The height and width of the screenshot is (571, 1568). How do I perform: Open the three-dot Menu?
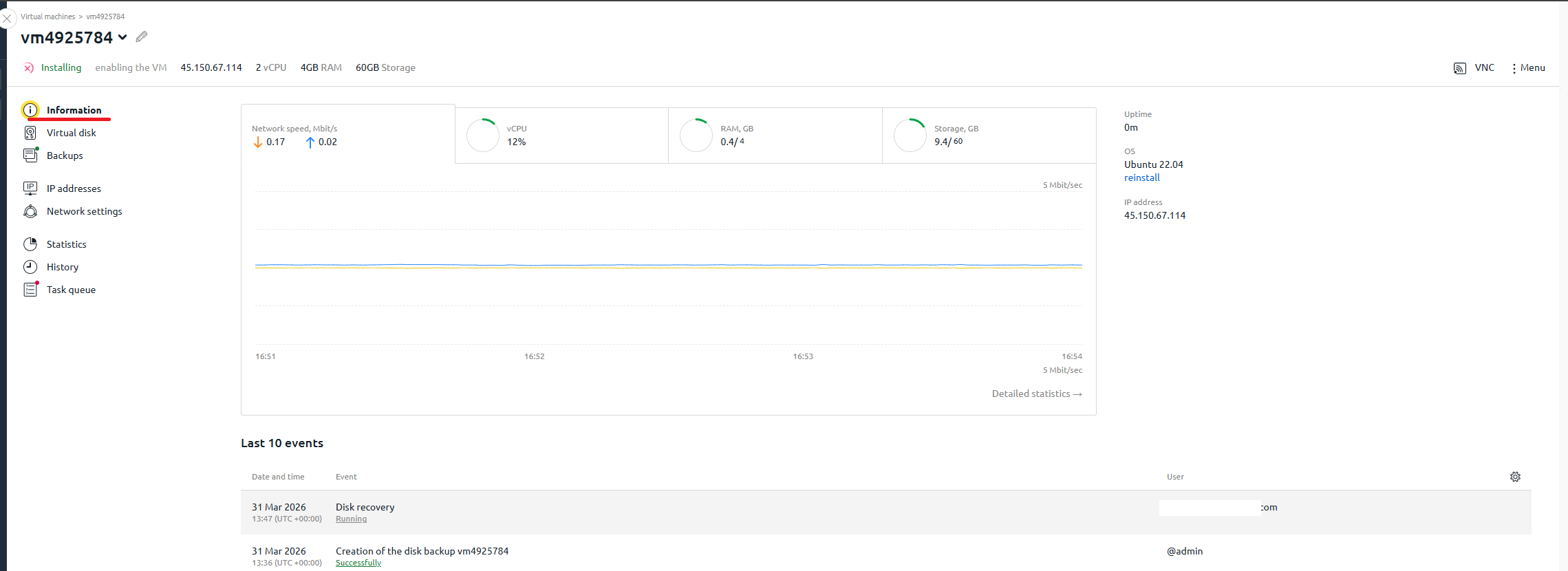[x=1527, y=67]
